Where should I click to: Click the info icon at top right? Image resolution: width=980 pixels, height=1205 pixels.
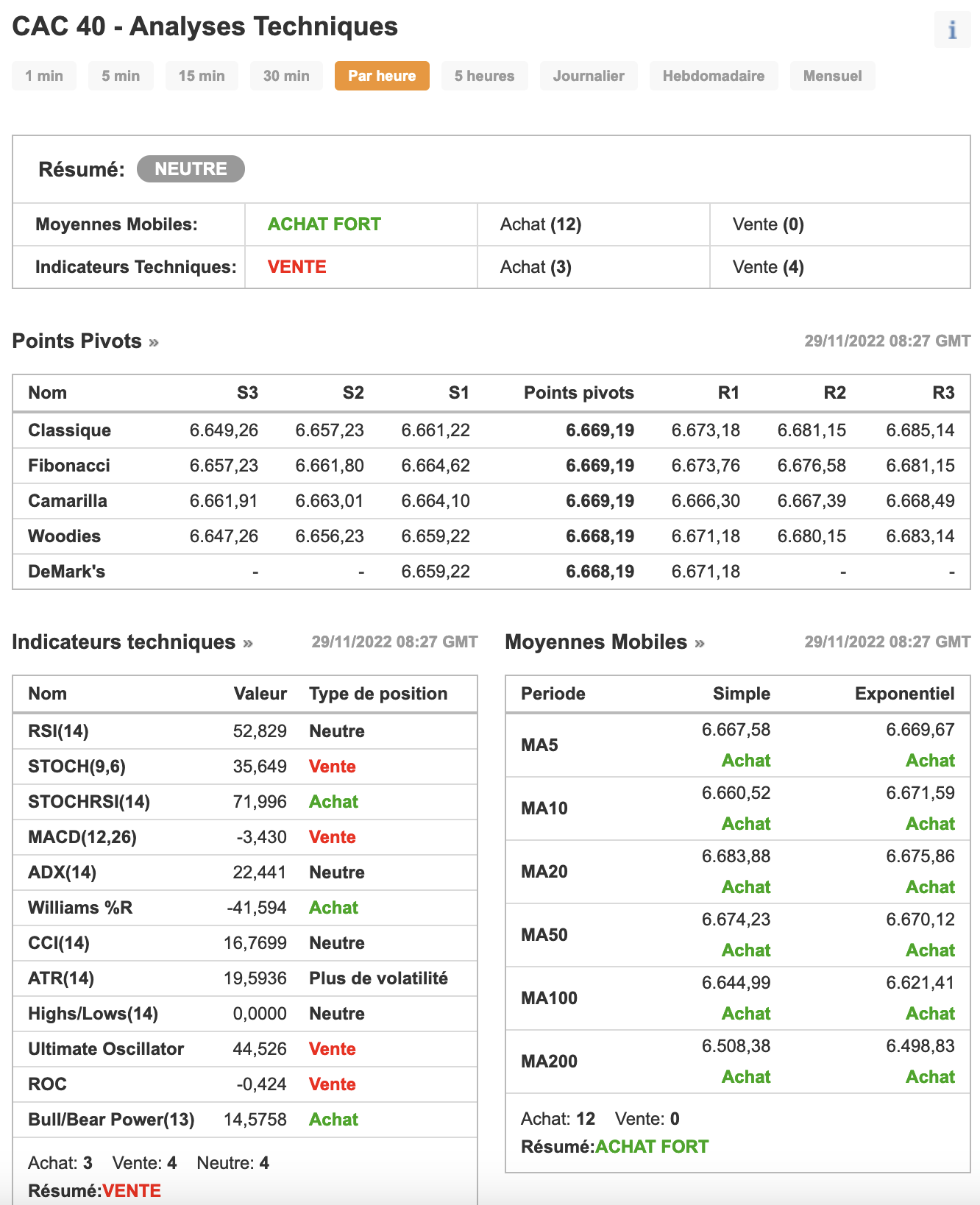[952, 29]
